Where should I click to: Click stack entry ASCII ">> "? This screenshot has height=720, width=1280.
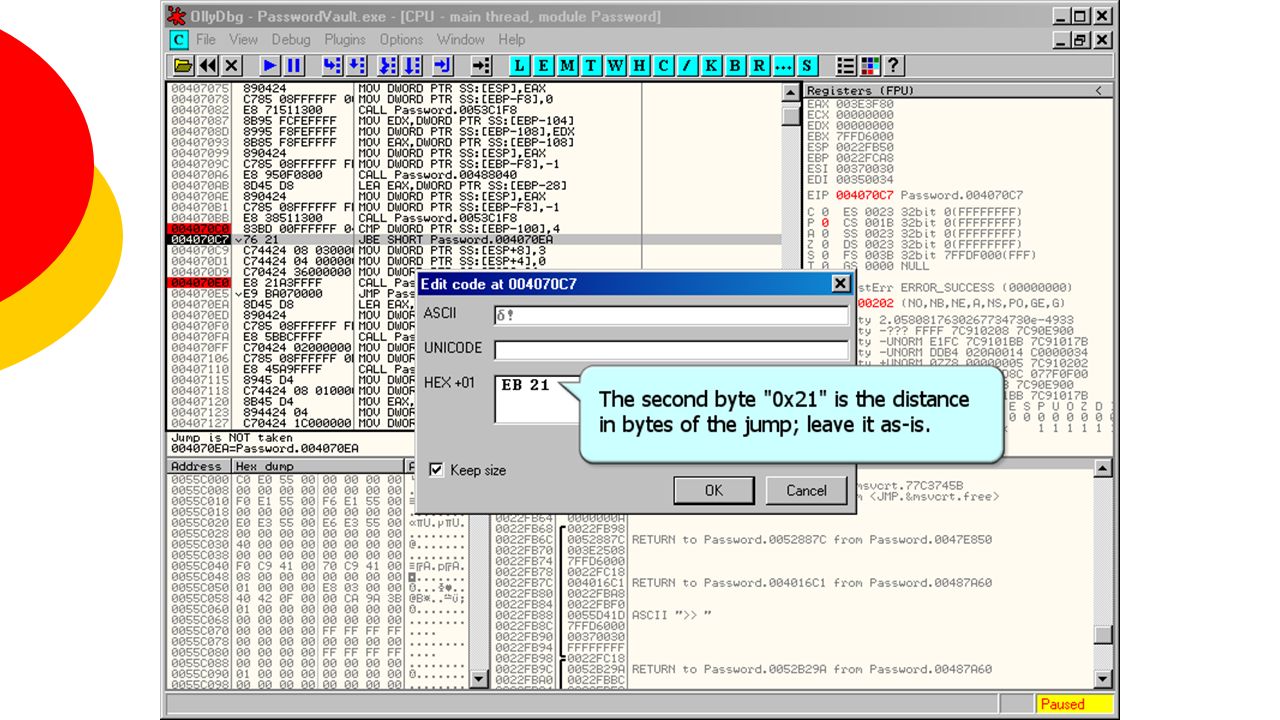coord(672,615)
